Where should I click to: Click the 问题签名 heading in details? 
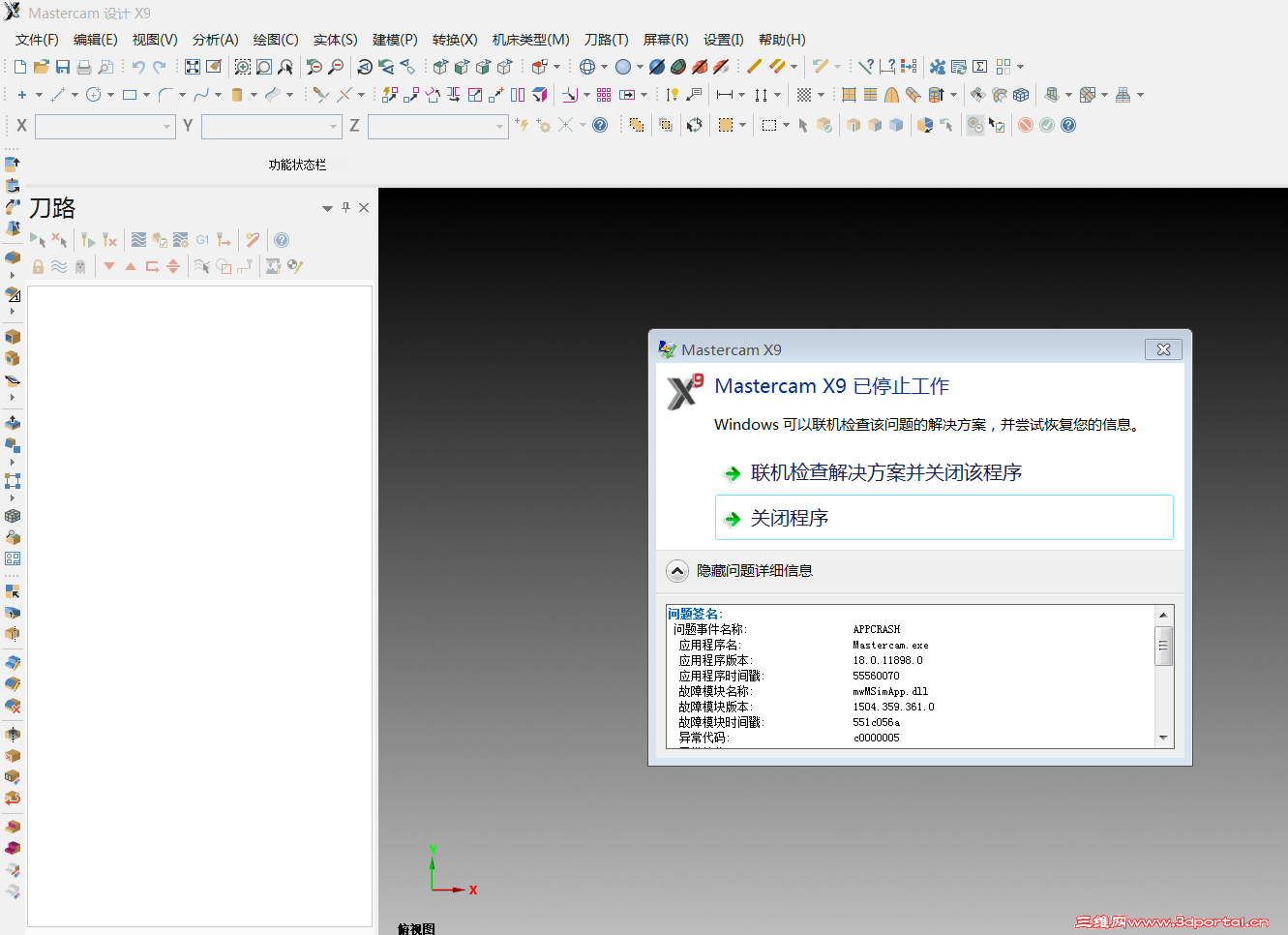[x=694, y=614]
